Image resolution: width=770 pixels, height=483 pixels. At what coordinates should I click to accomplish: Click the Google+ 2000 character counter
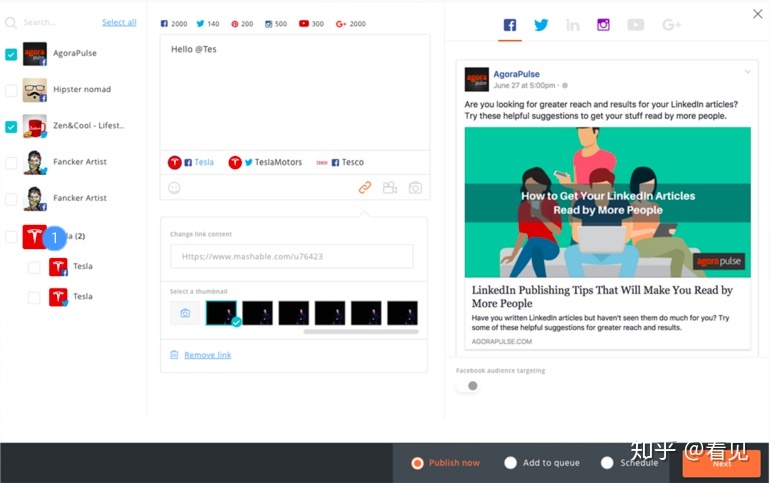351,24
